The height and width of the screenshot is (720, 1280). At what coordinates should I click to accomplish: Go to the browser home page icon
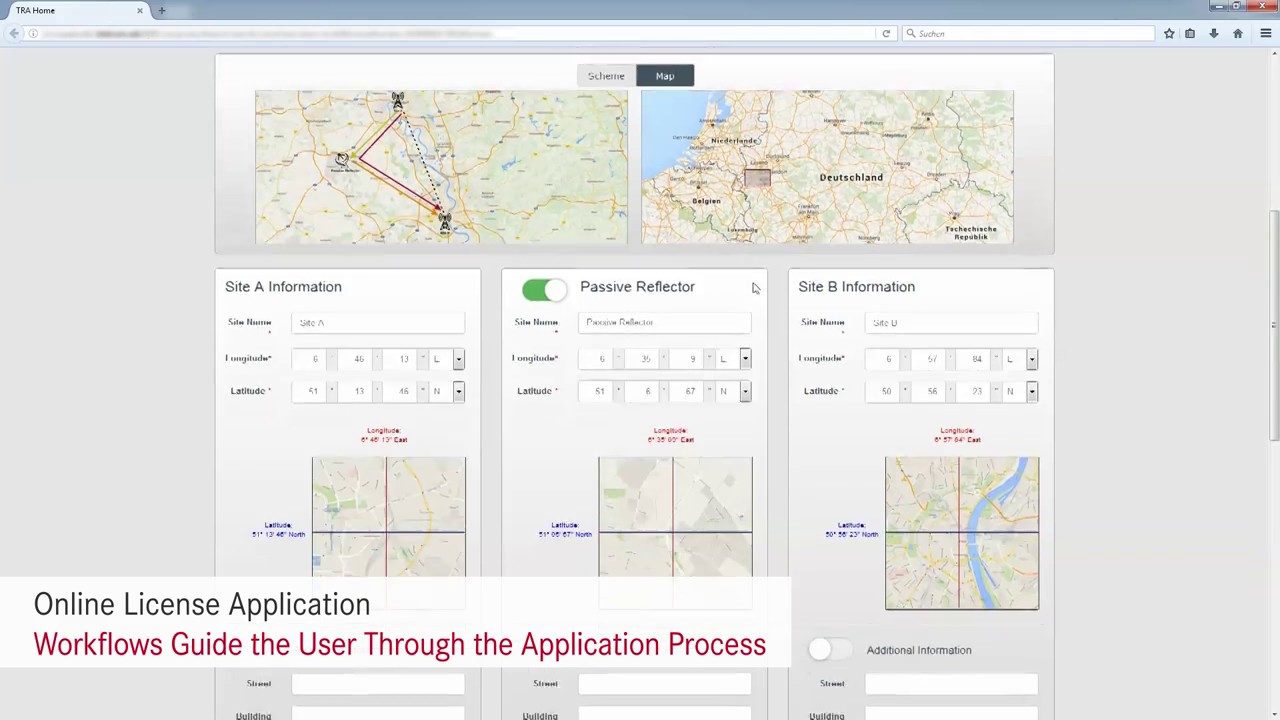point(1237,34)
